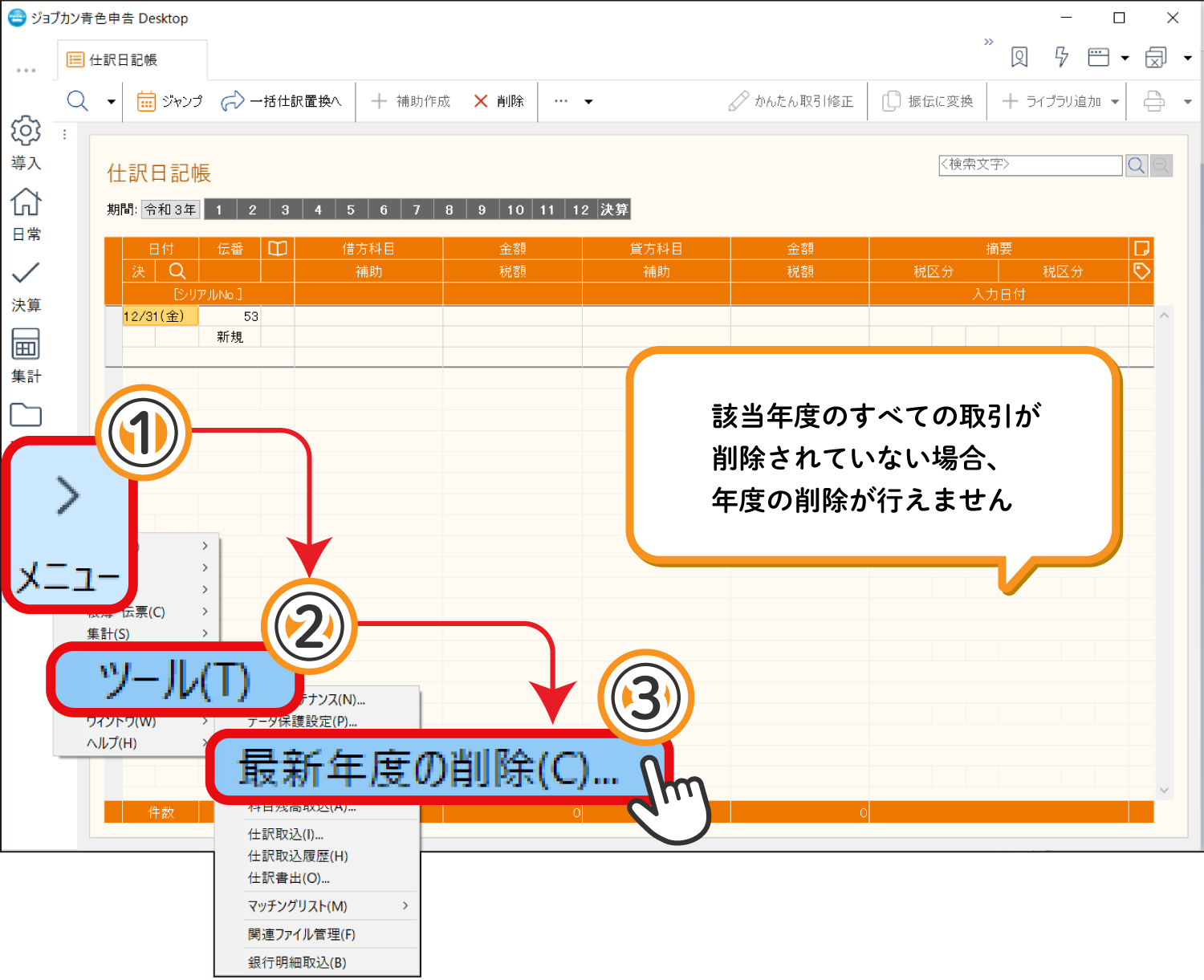The height and width of the screenshot is (980, 1204).
Task: Click the note icon in the header corner
Action: click(x=1141, y=248)
